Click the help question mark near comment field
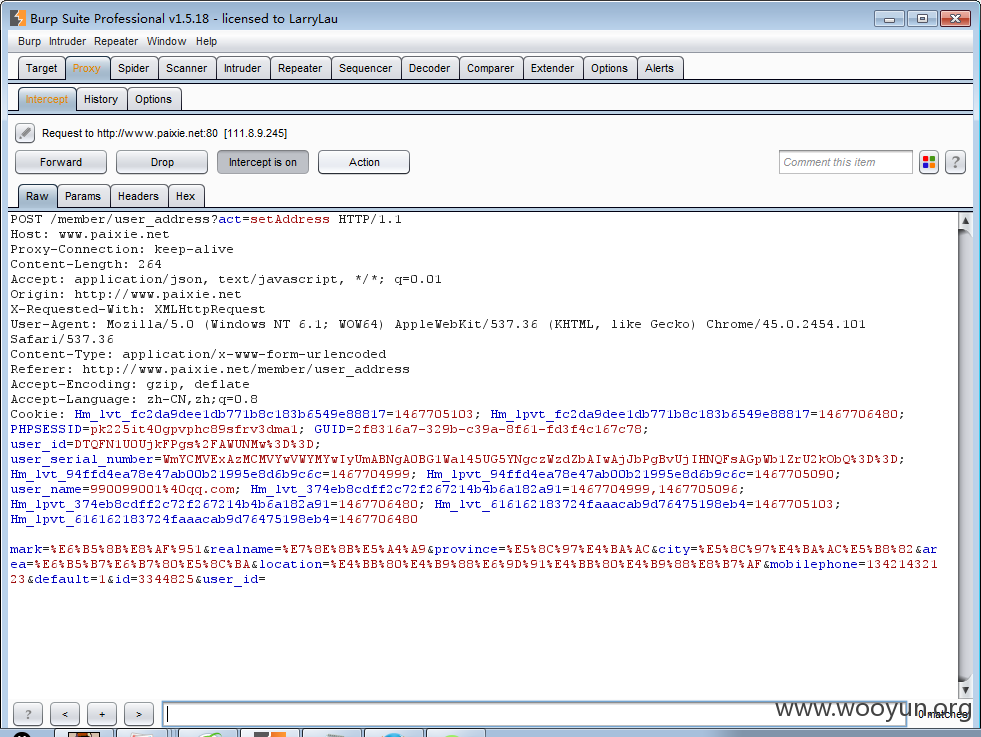 pos(955,163)
